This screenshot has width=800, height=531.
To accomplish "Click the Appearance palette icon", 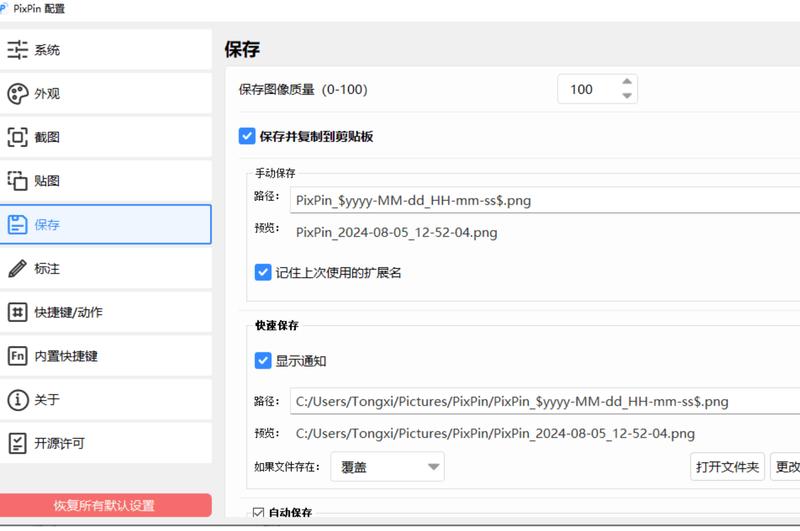I will pos(17,94).
